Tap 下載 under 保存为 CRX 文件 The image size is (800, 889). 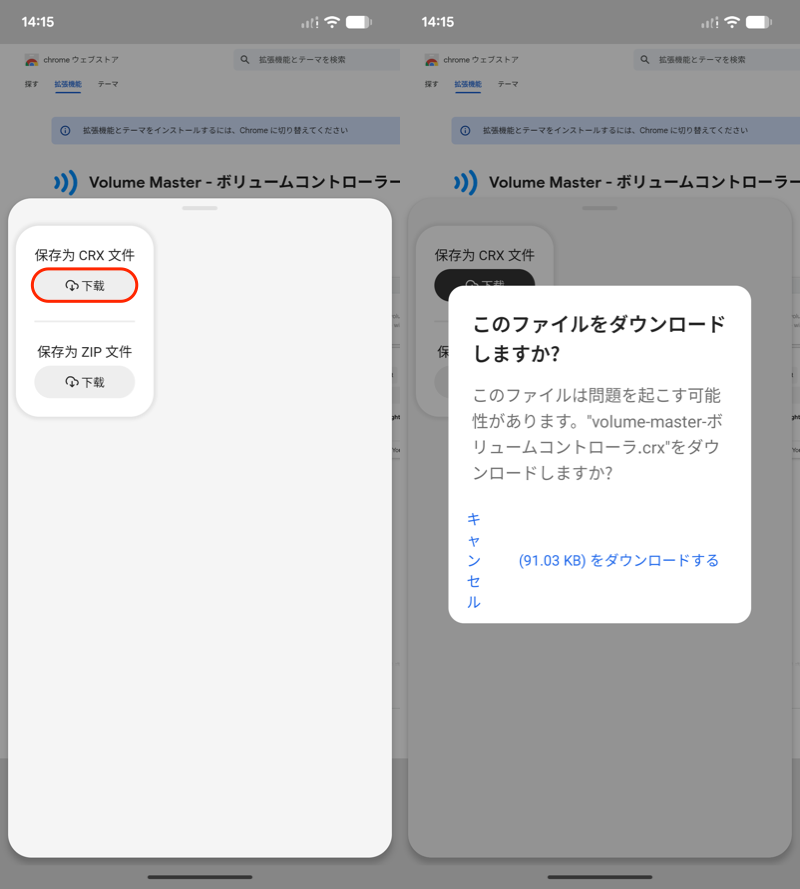click(x=84, y=285)
